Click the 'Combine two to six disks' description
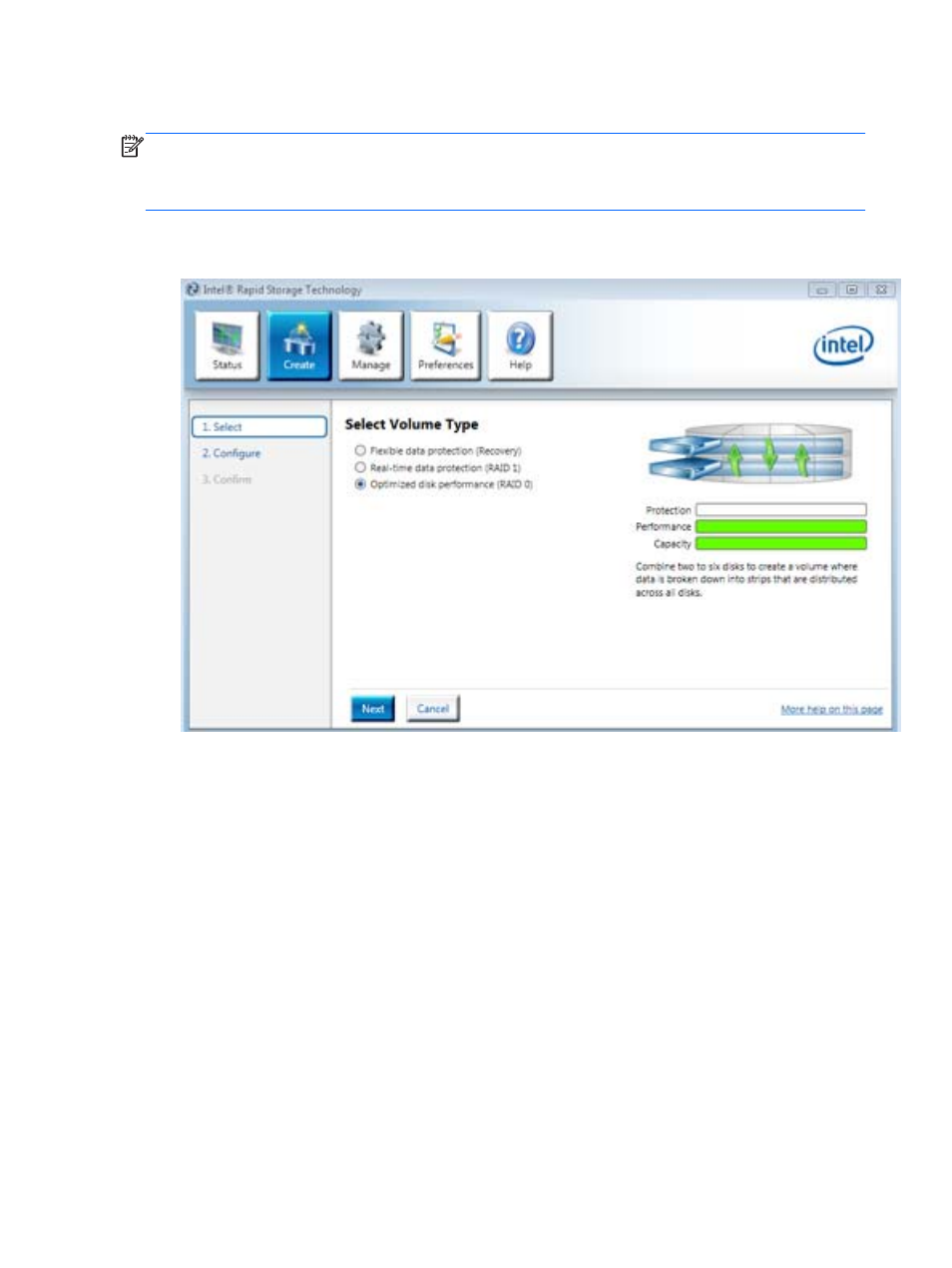Screen dimensions: 952x1268 pos(746,579)
